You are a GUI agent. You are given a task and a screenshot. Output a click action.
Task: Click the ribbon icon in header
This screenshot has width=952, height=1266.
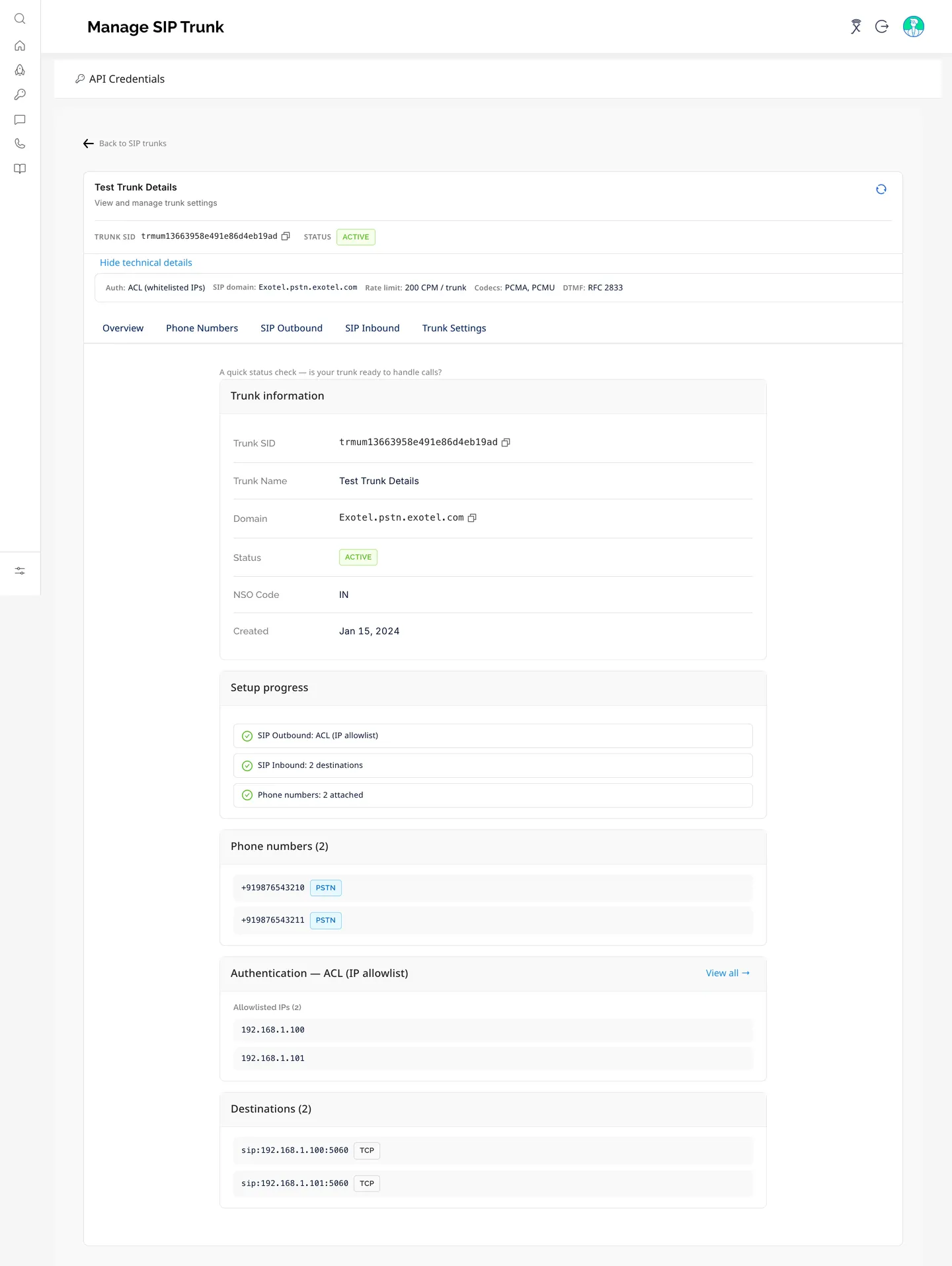[856, 26]
